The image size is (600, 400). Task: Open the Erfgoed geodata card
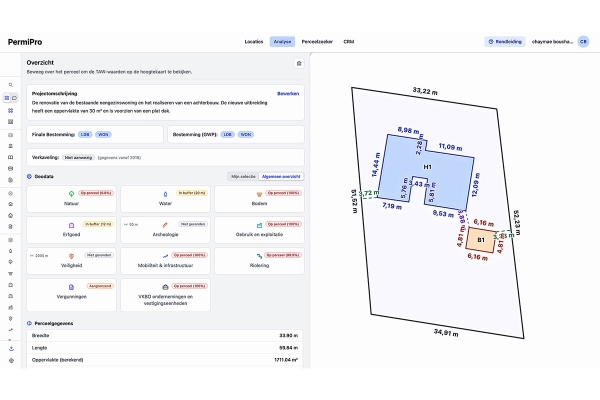72,230
